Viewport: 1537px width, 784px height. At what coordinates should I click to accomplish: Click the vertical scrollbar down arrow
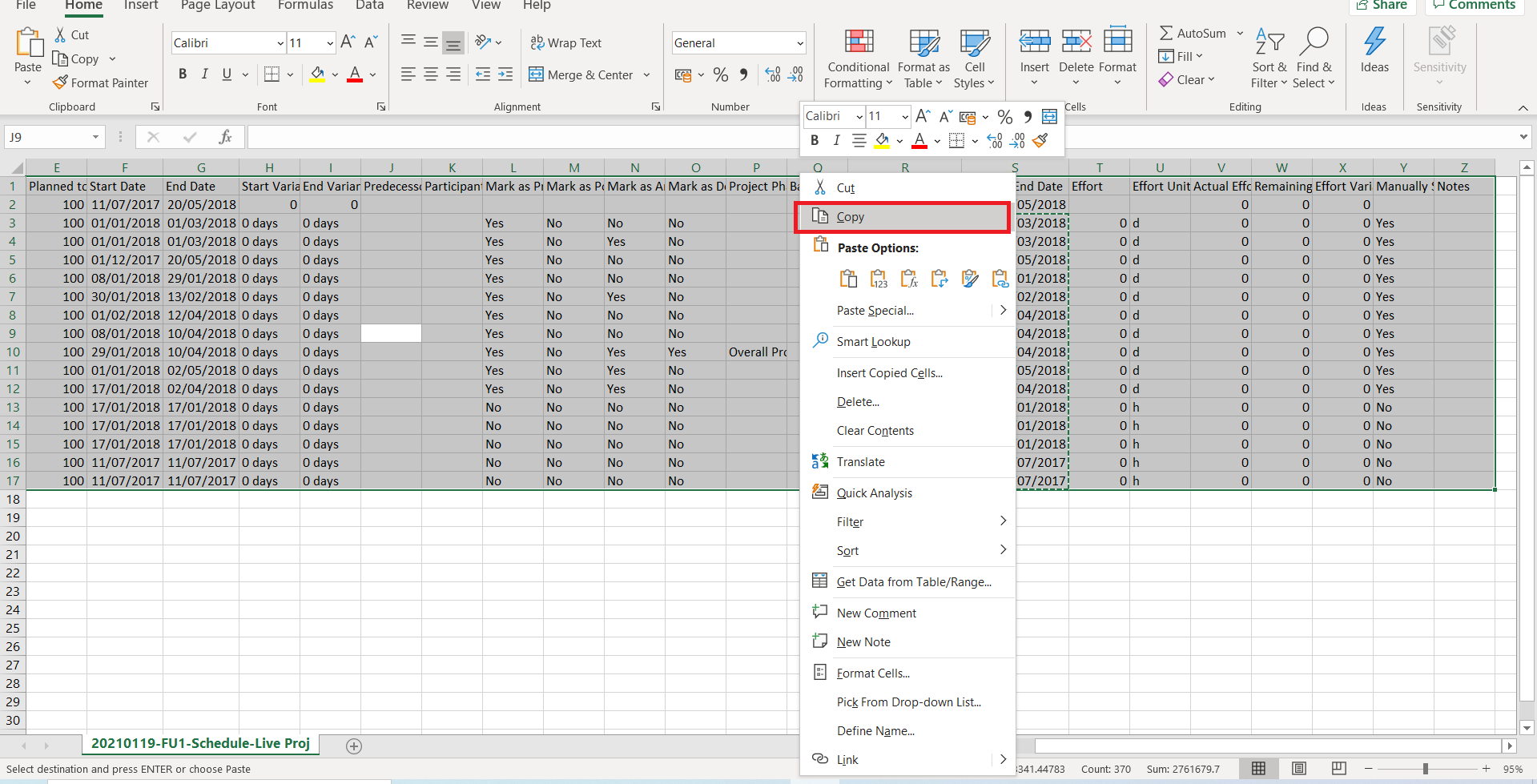pyautogui.click(x=1527, y=728)
